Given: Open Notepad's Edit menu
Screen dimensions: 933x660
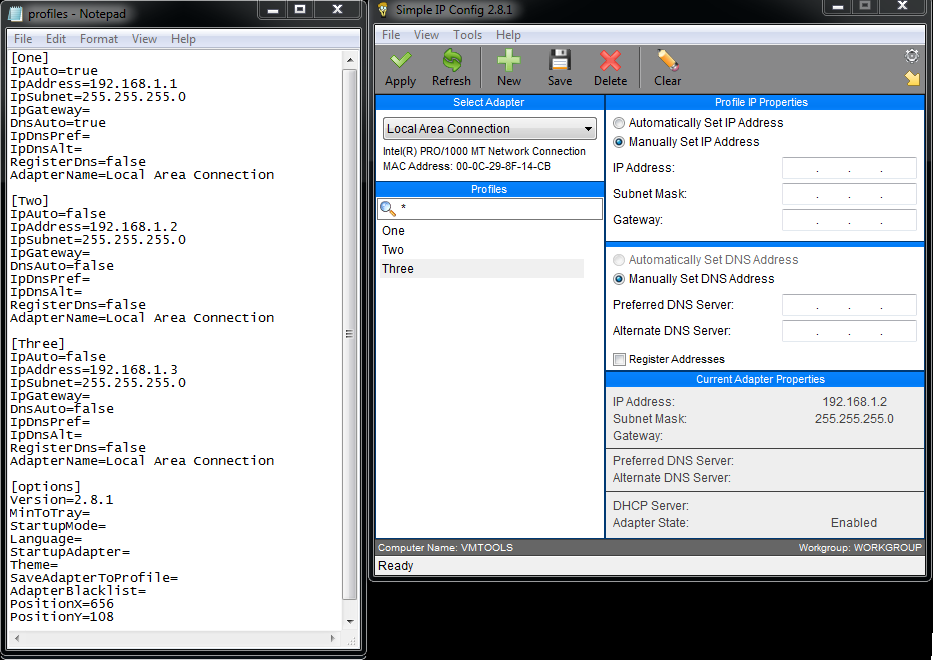Looking at the screenshot, I should (55, 38).
